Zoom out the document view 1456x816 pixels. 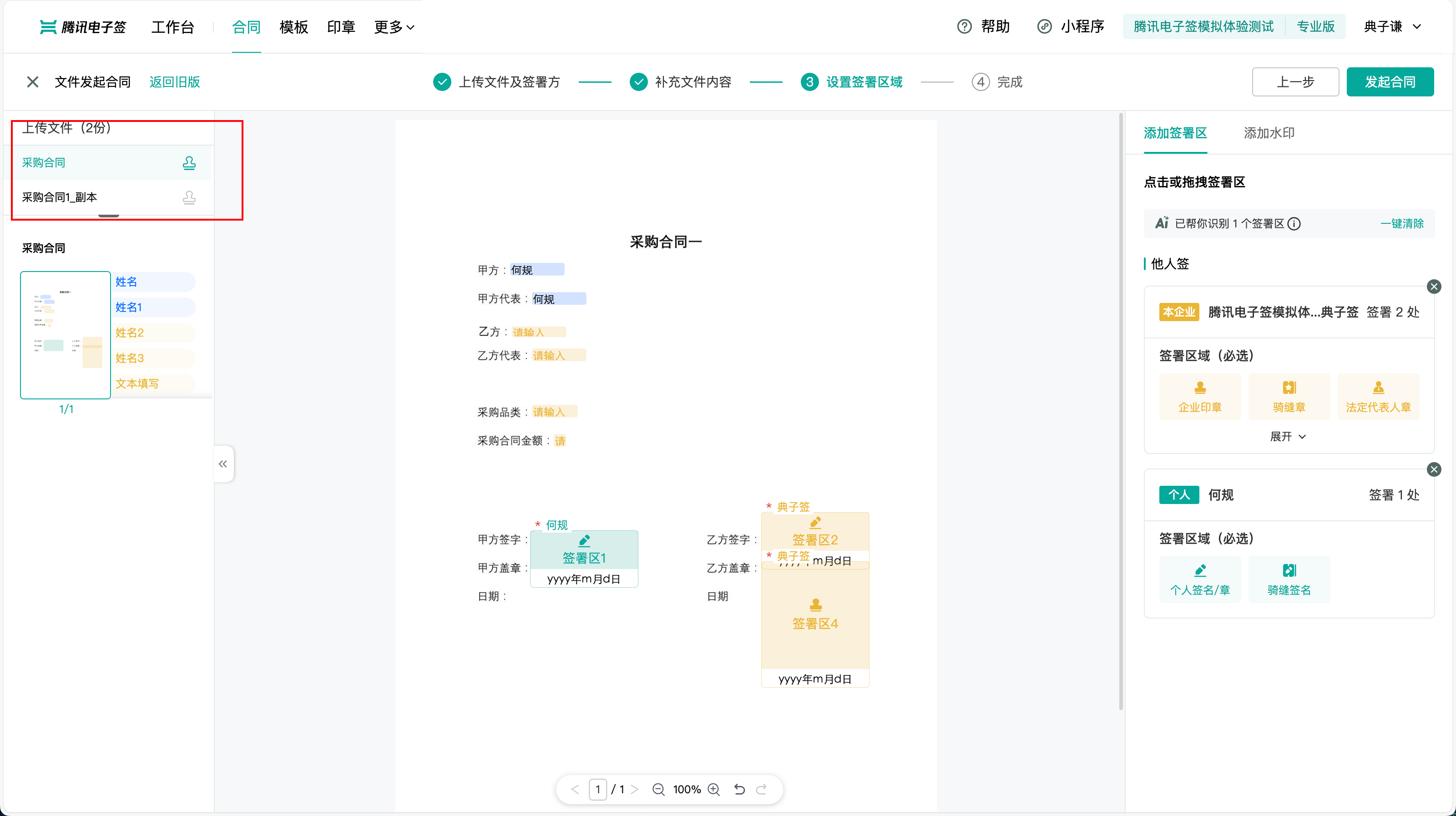658,790
